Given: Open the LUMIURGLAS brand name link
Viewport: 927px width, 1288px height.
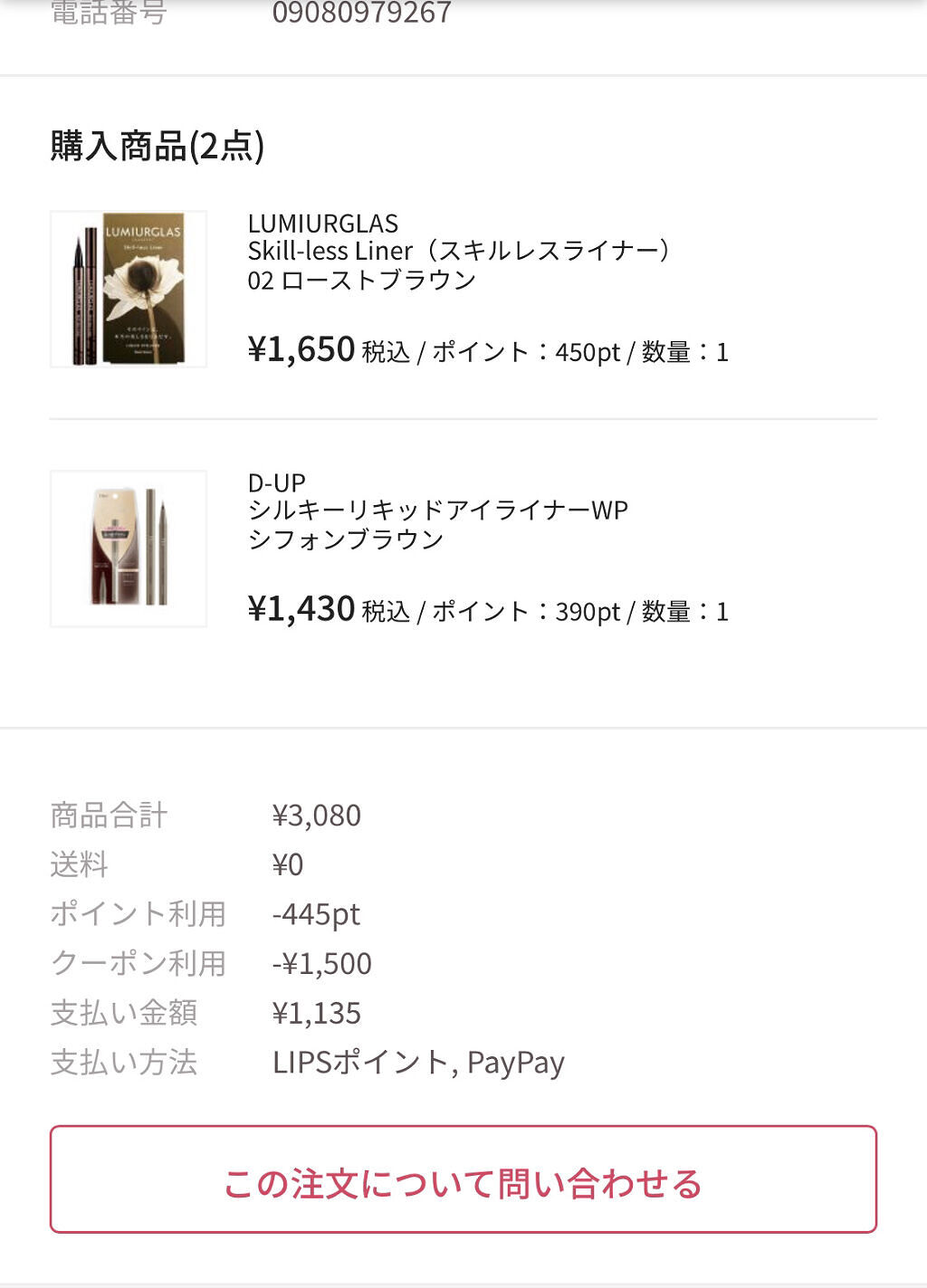Looking at the screenshot, I should (323, 224).
